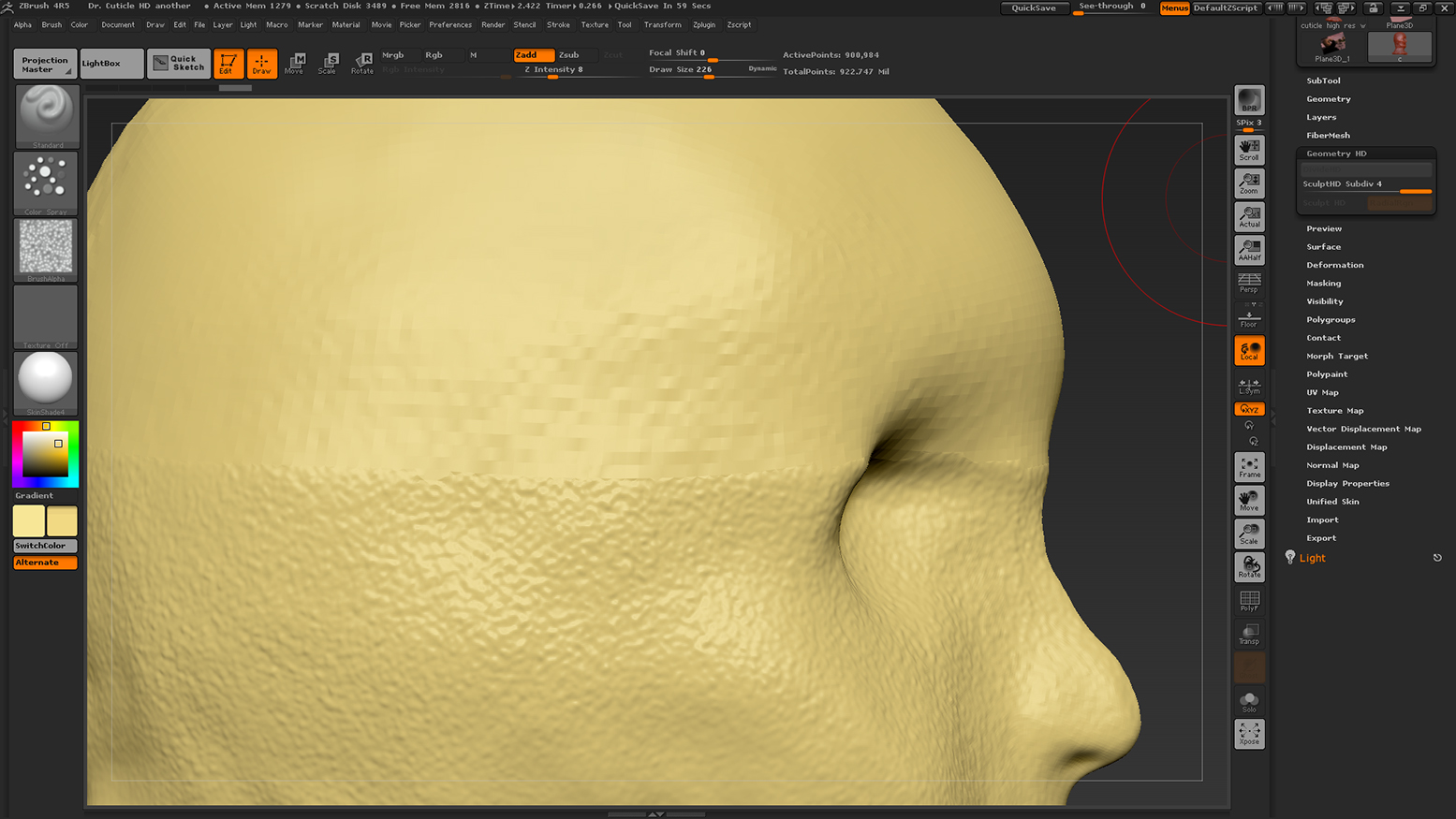
Task: Open the Morph Target section
Action: coord(1337,356)
